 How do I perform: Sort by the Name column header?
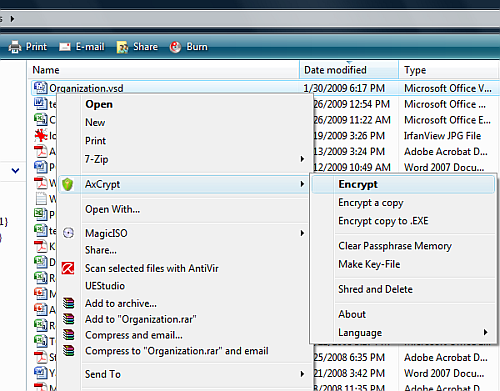(46, 70)
